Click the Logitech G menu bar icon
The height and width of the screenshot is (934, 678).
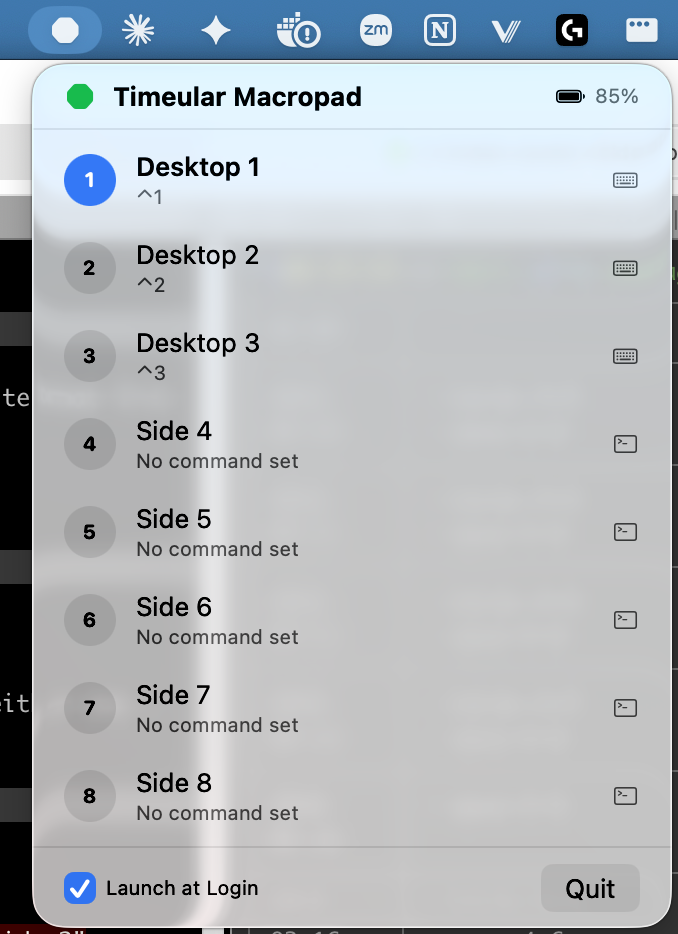click(x=571, y=30)
